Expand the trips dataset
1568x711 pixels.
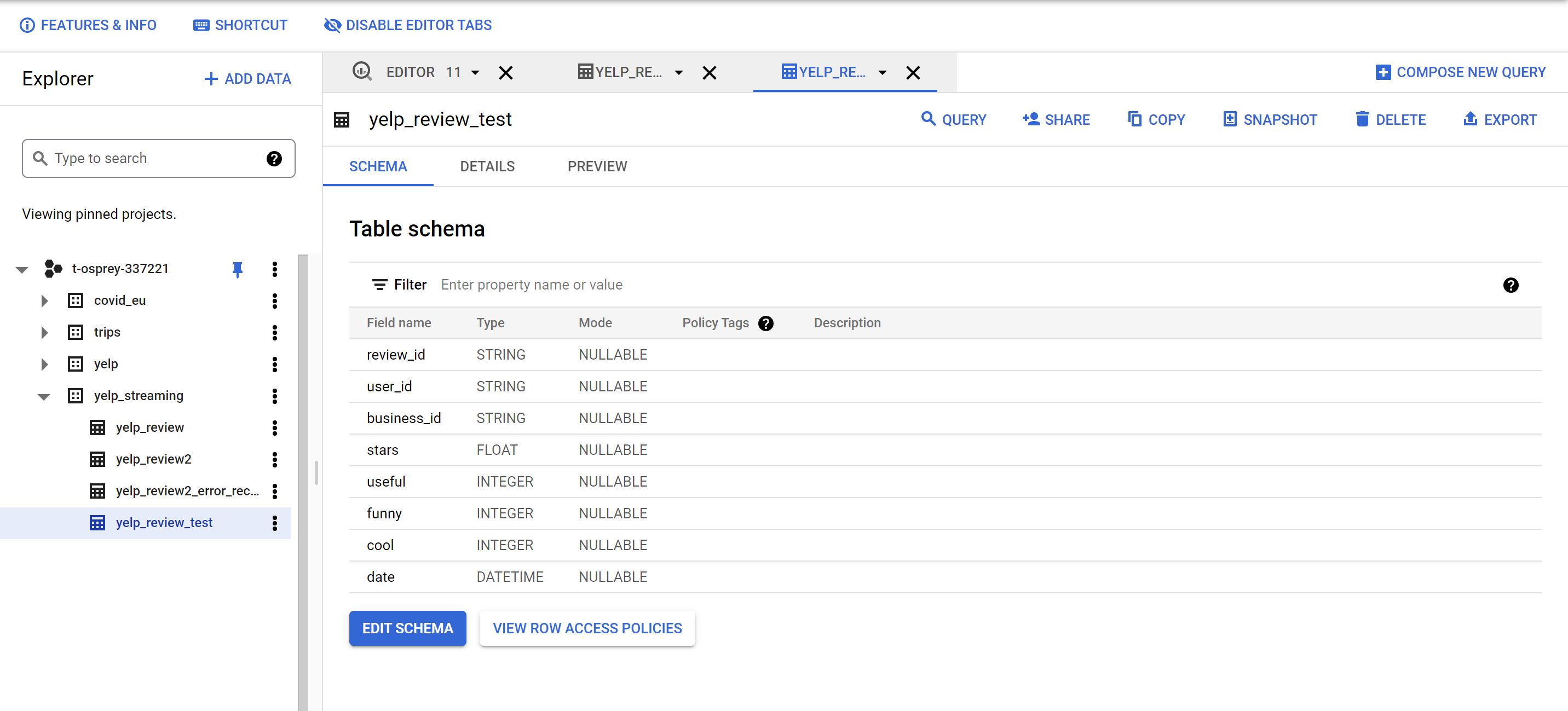[44, 332]
